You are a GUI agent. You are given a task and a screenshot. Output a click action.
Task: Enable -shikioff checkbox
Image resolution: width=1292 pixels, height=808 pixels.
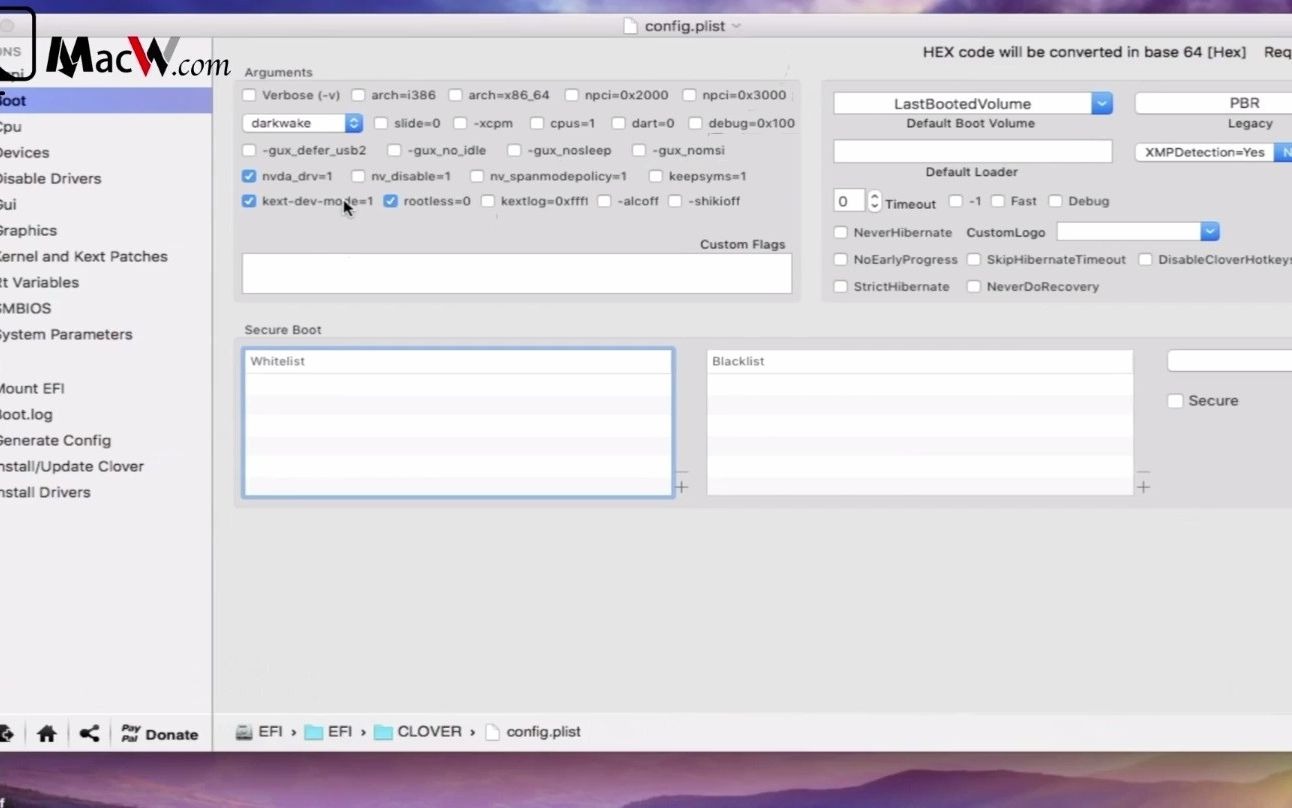coord(675,201)
